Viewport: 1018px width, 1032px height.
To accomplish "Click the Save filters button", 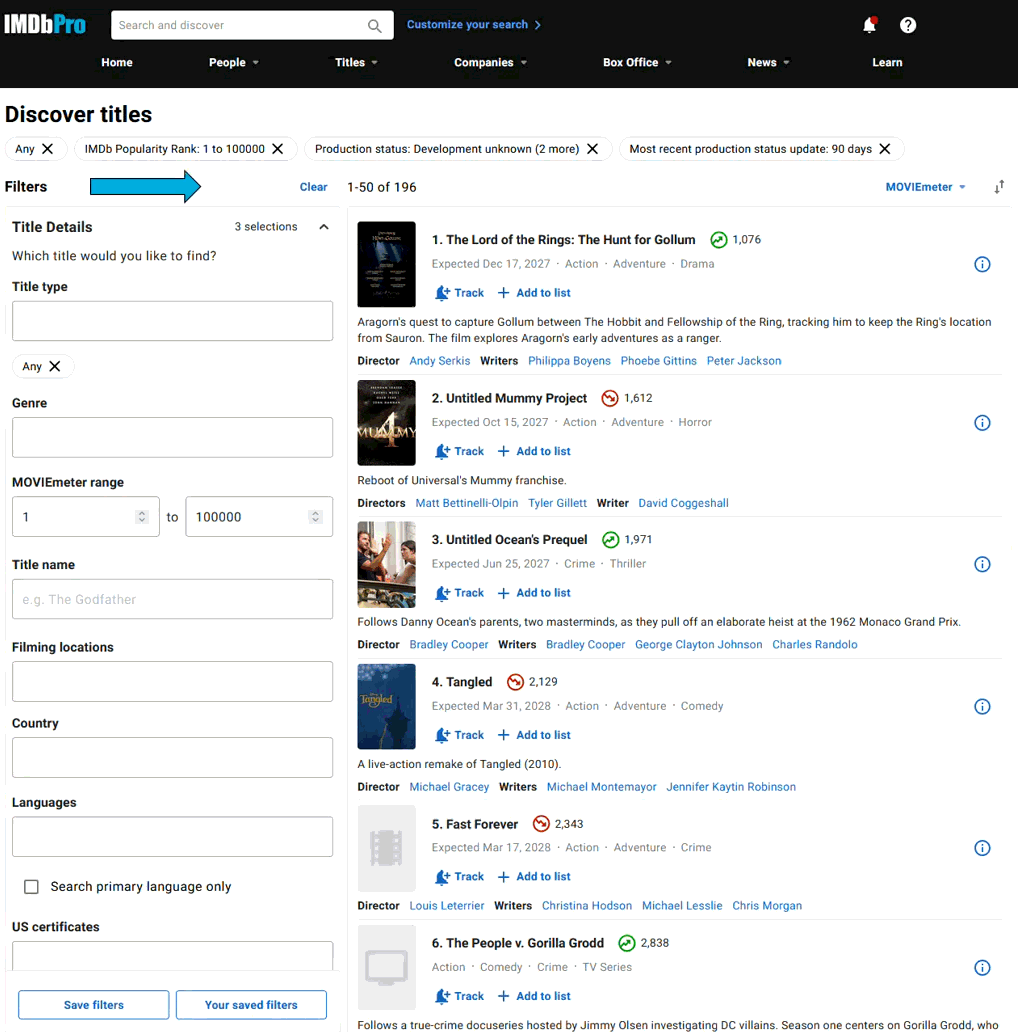I will [x=93, y=1005].
